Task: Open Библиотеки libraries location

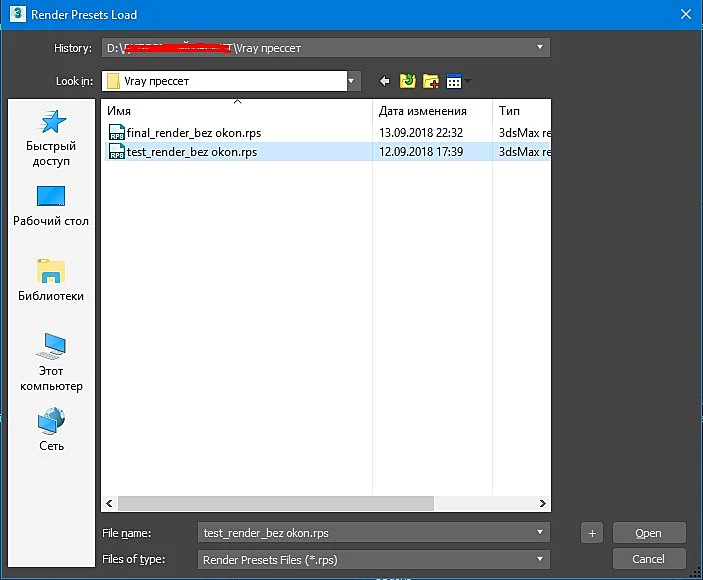Action: [51, 280]
